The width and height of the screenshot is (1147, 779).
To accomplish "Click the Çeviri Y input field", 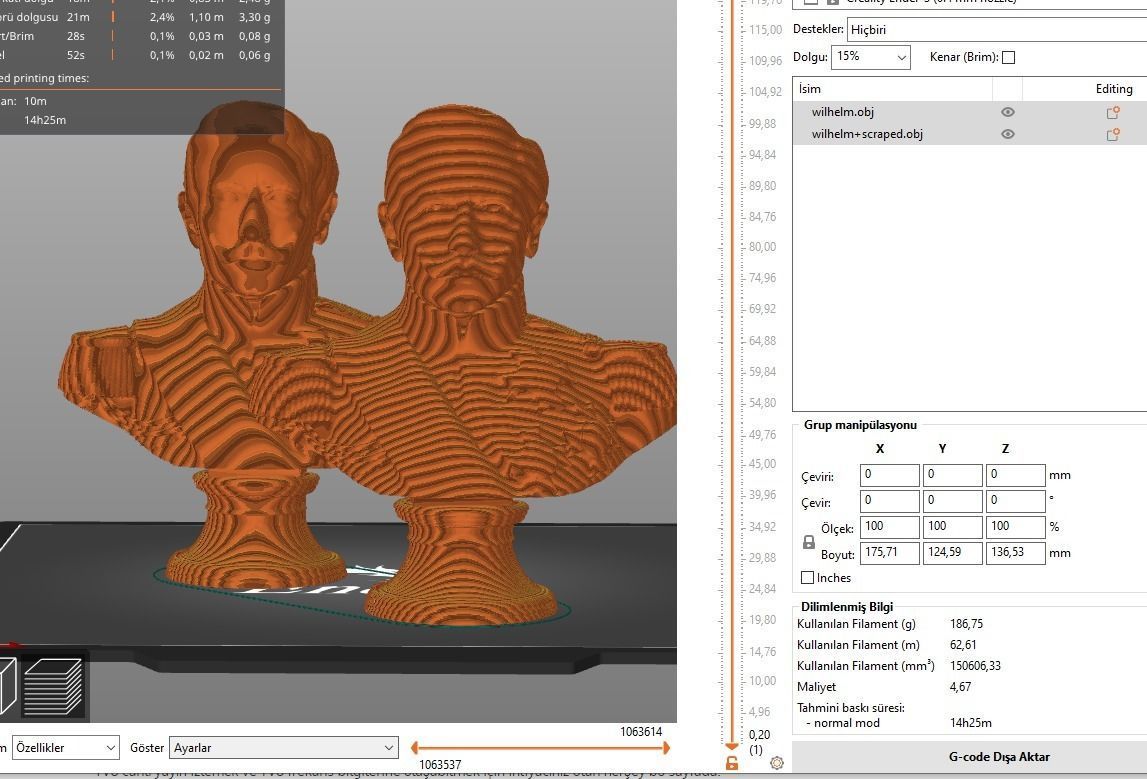I will [x=952, y=475].
